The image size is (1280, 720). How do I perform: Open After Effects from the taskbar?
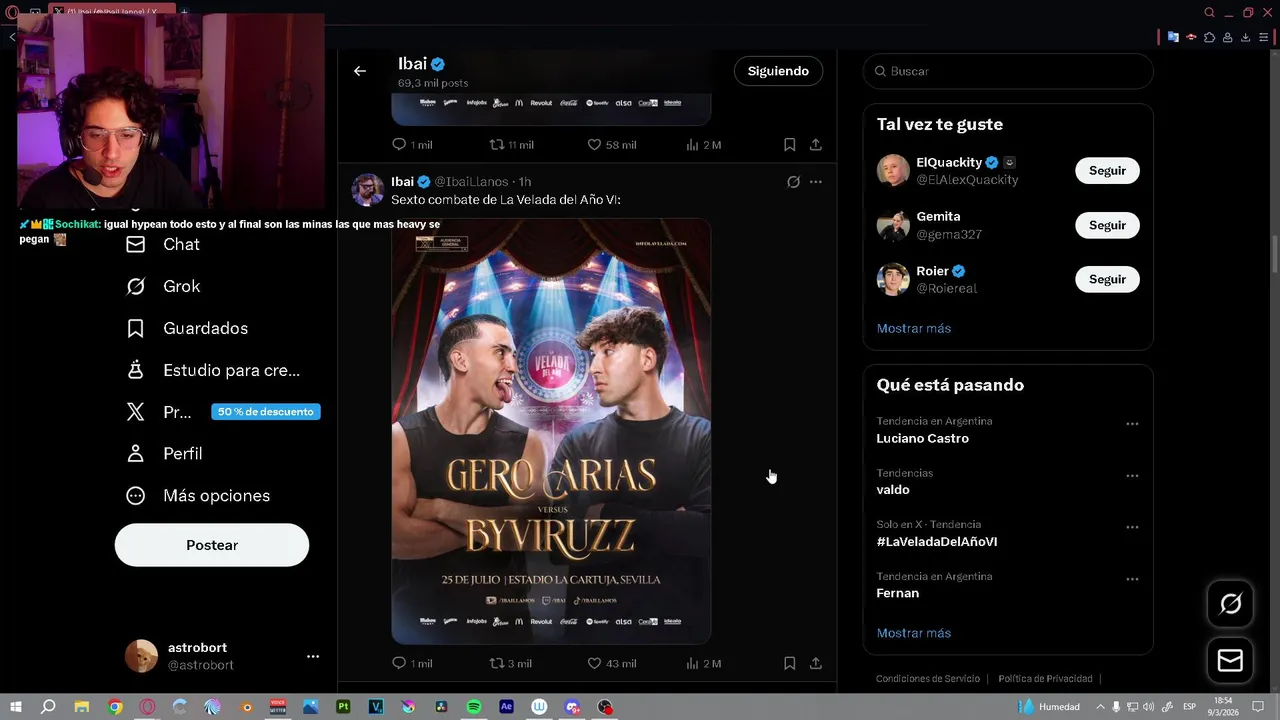pyautogui.click(x=507, y=707)
